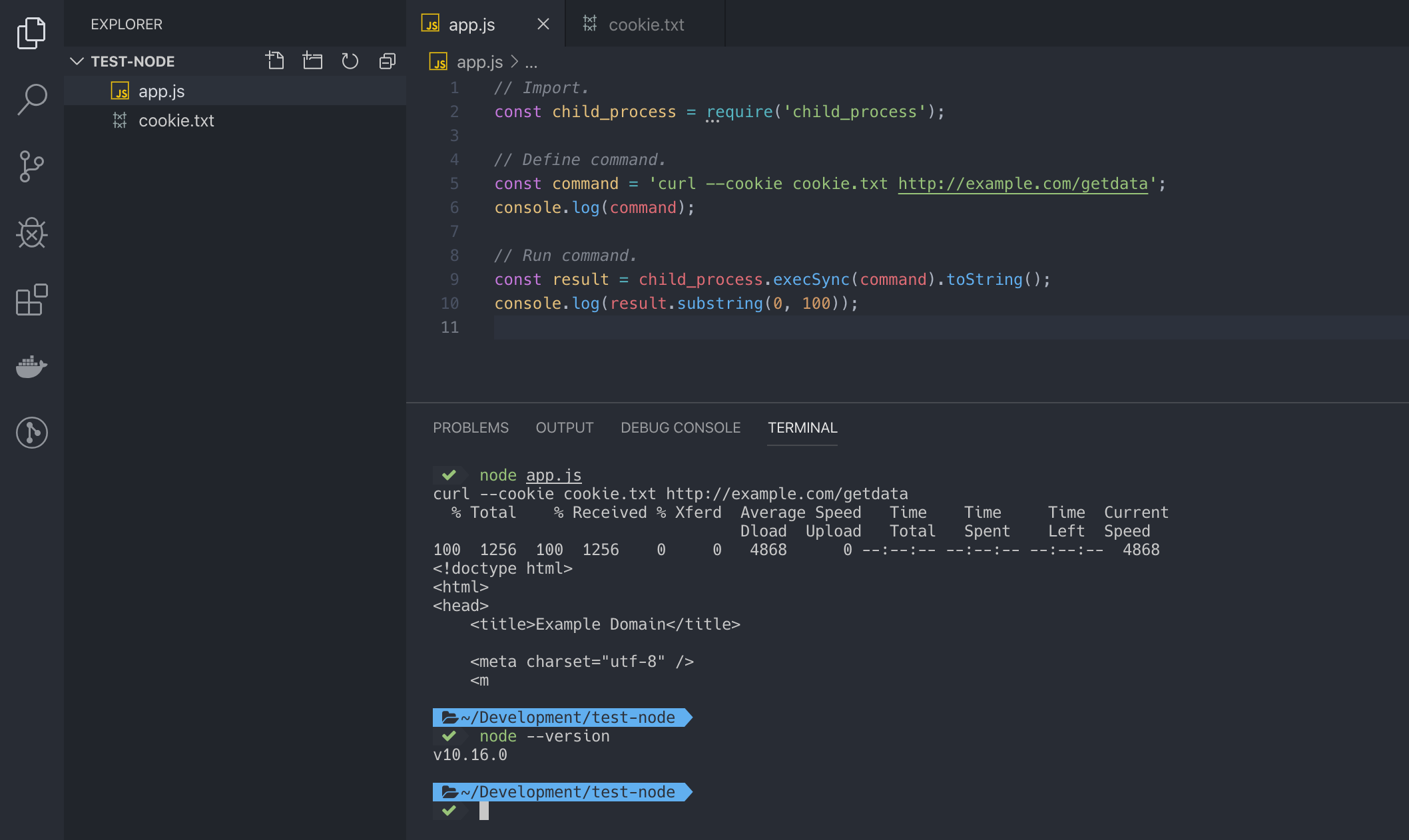The width and height of the screenshot is (1409, 840).
Task: Switch to the PROBLEMS panel tab
Action: pos(470,428)
